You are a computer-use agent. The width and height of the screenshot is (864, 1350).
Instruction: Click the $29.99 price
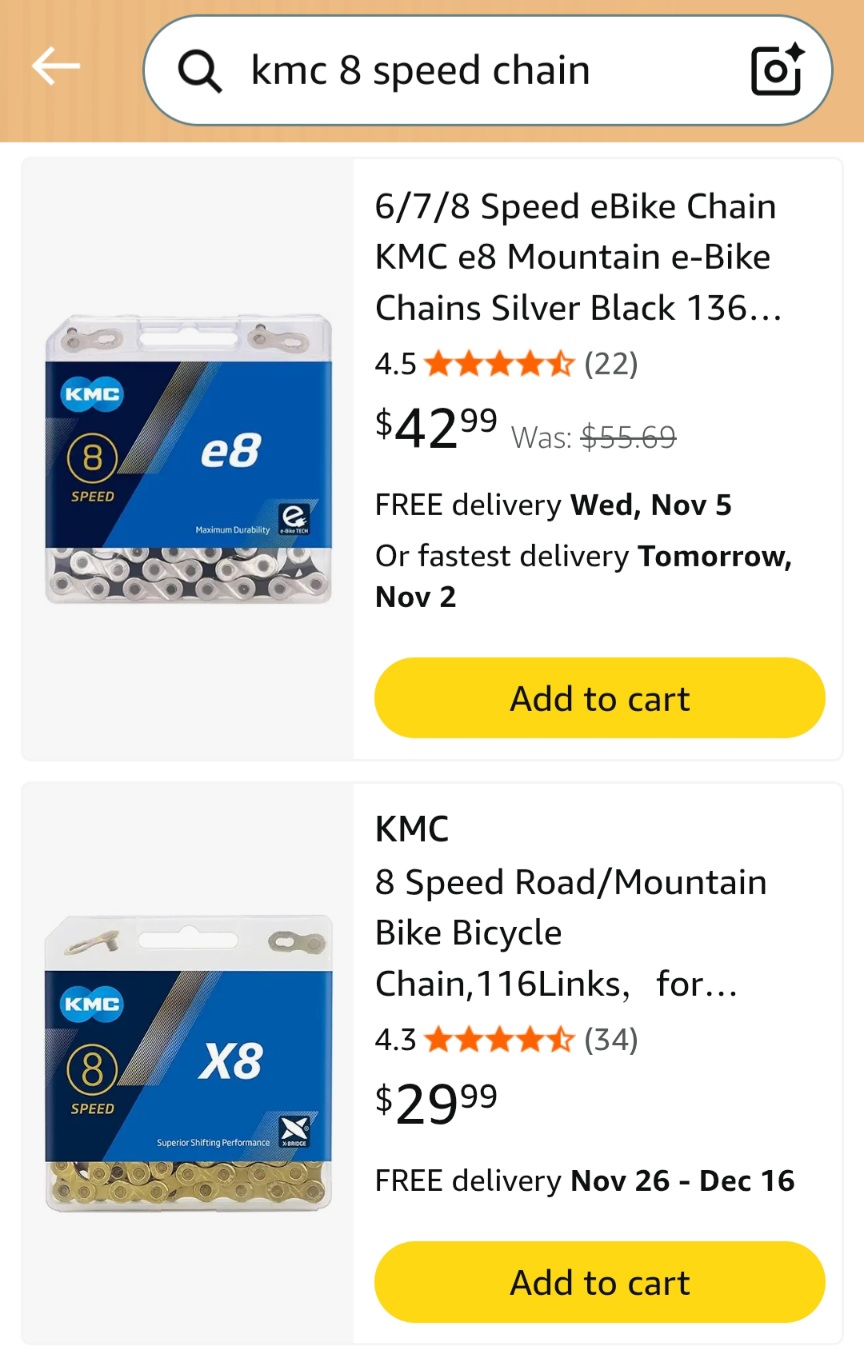pos(436,1103)
